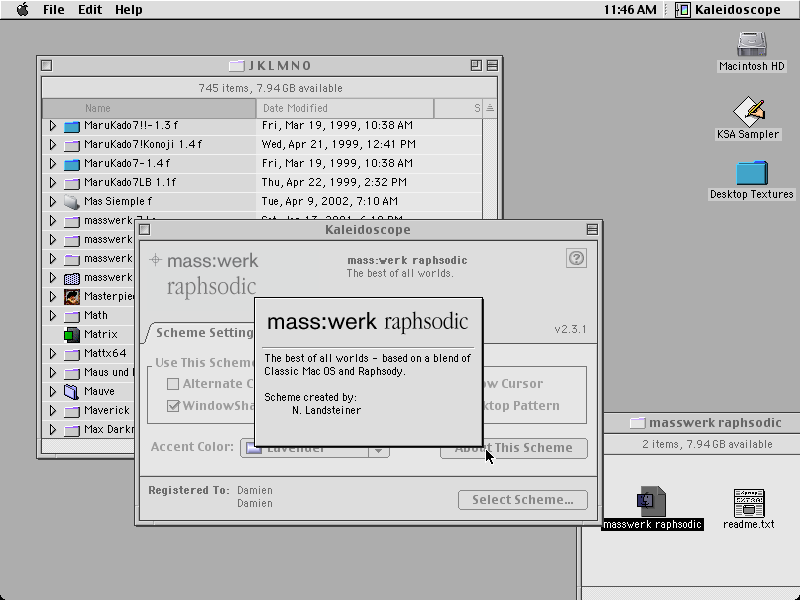
Task: Click 745 items, 7.94 GB available status
Action: pyautogui.click(x=270, y=88)
